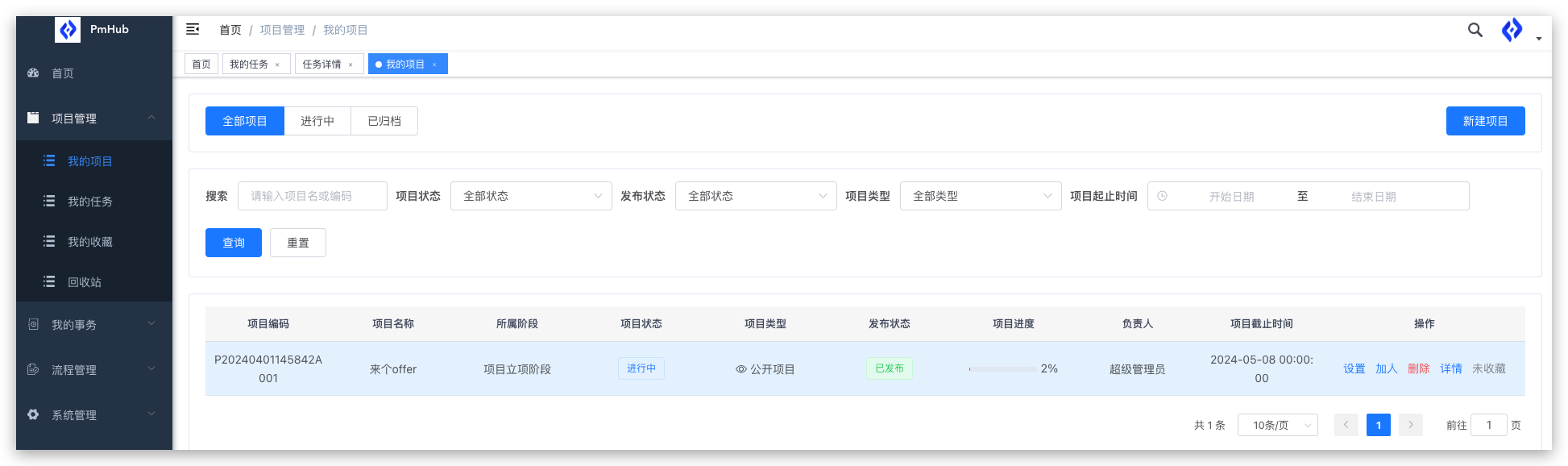Select the 已归档 filter
Screen dimensions: 1568x466
click(x=384, y=121)
